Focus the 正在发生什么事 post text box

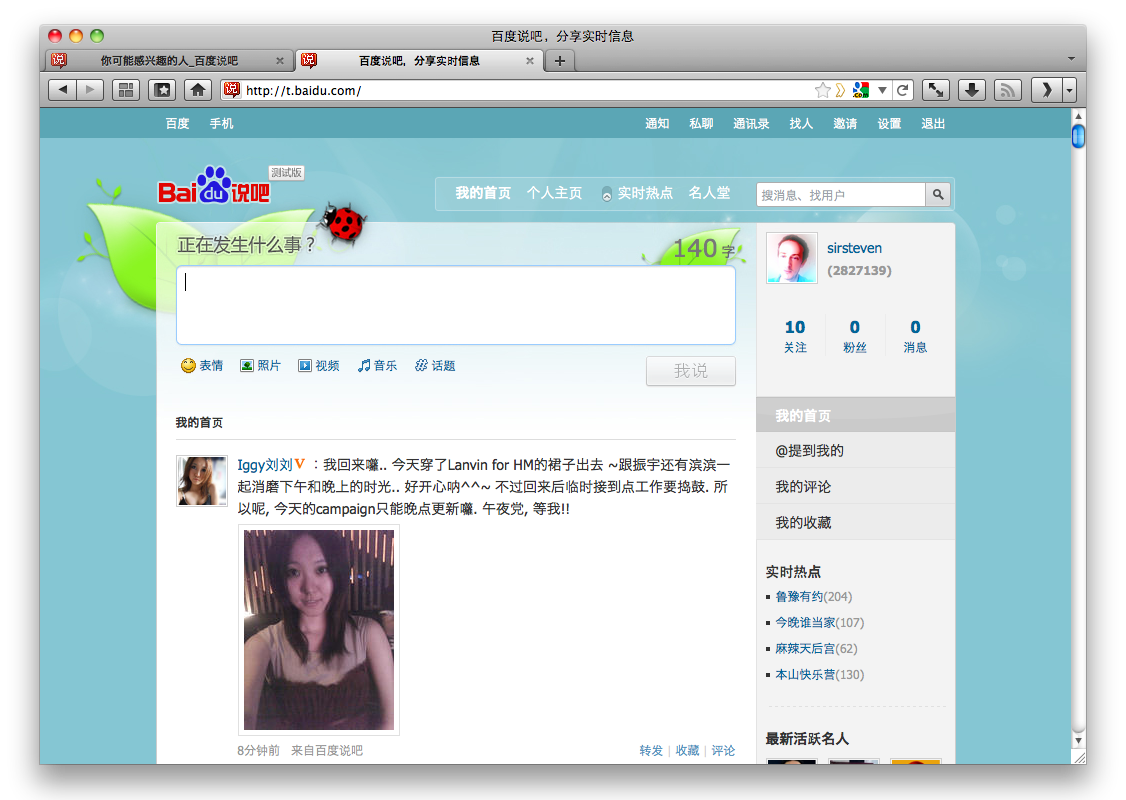click(456, 305)
